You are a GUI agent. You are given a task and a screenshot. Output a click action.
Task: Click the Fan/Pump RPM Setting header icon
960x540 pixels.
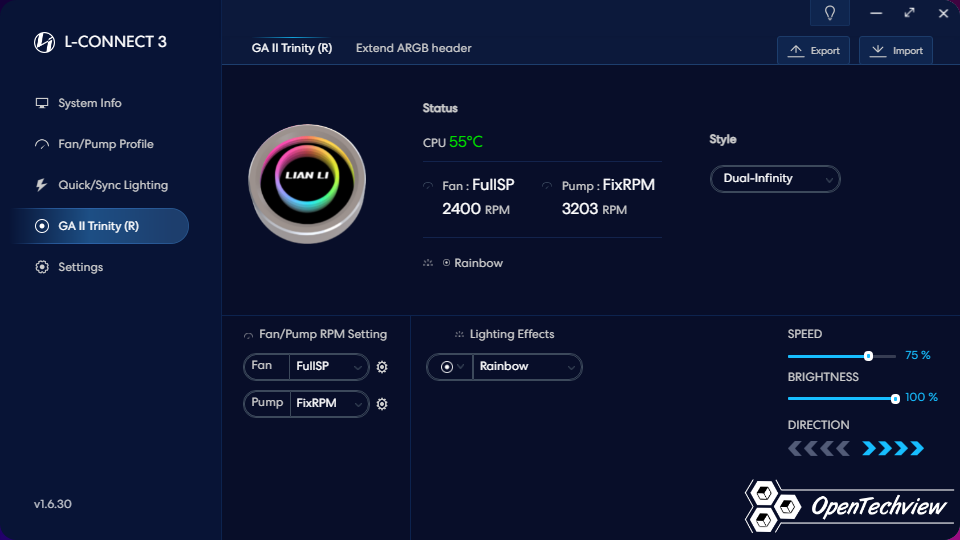tap(248, 336)
